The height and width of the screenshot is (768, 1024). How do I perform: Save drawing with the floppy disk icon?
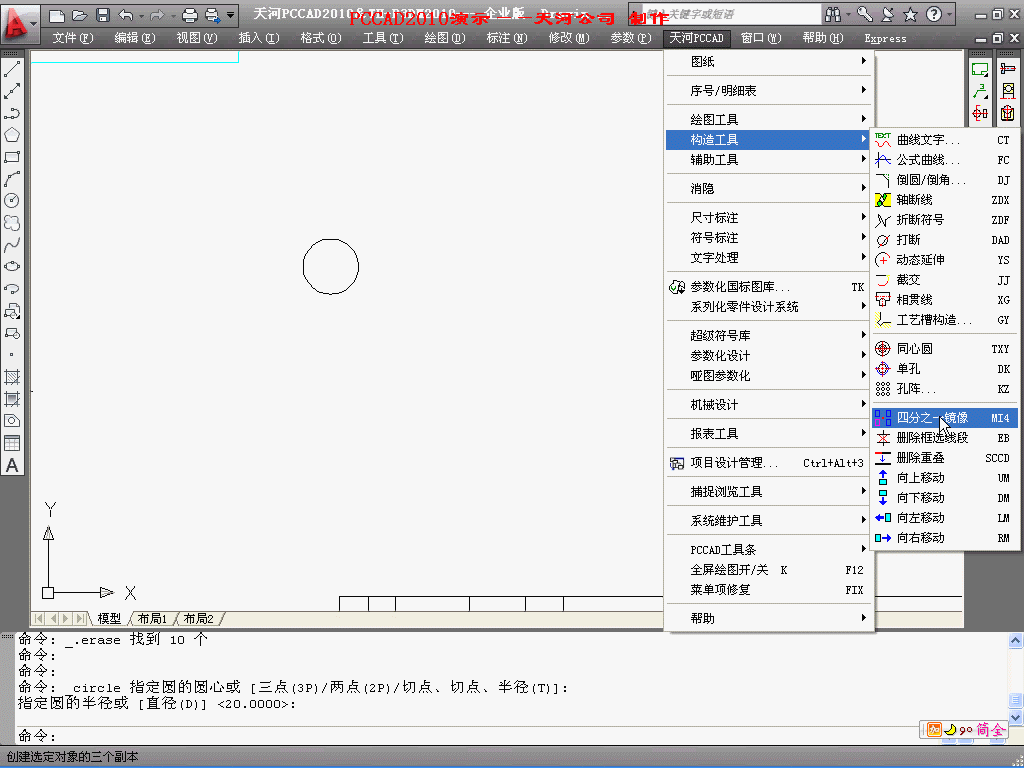click(103, 15)
